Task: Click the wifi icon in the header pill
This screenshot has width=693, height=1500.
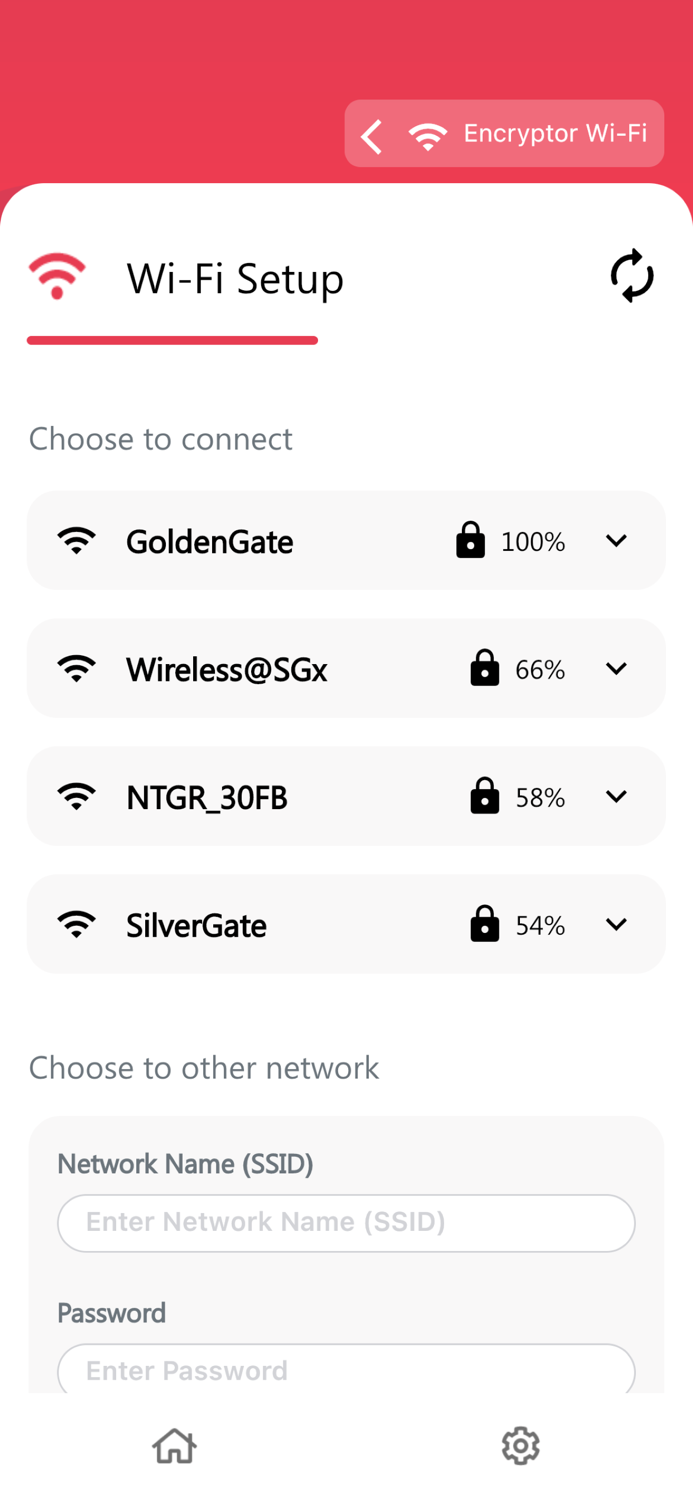Action: (428, 134)
